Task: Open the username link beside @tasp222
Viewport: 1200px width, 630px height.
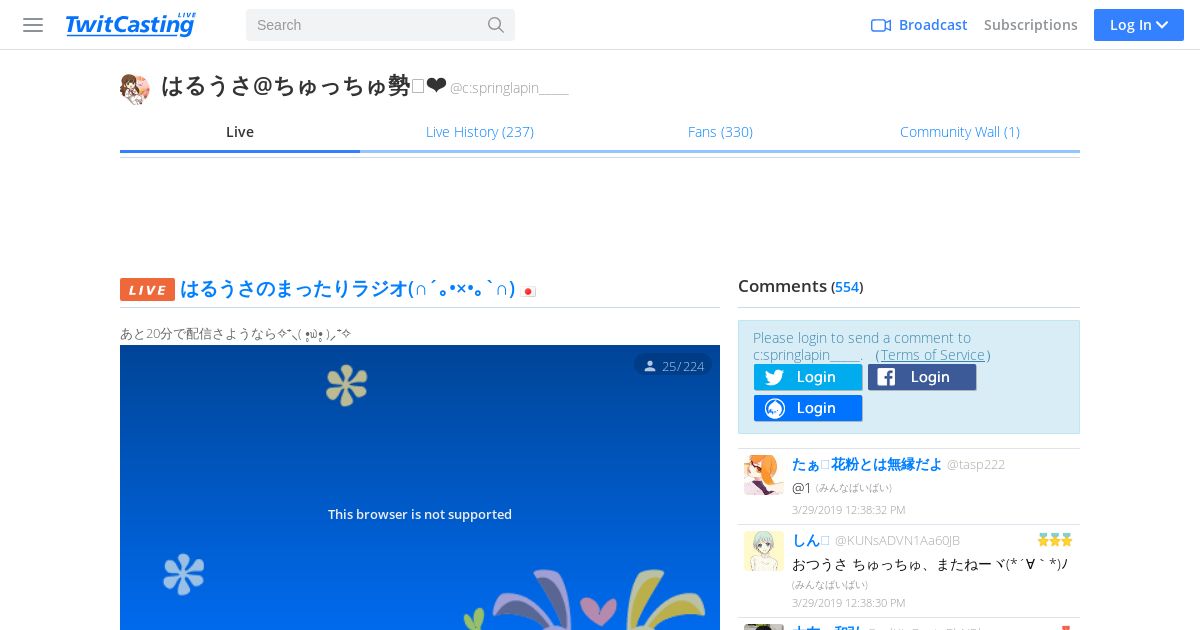Action: 867,464
